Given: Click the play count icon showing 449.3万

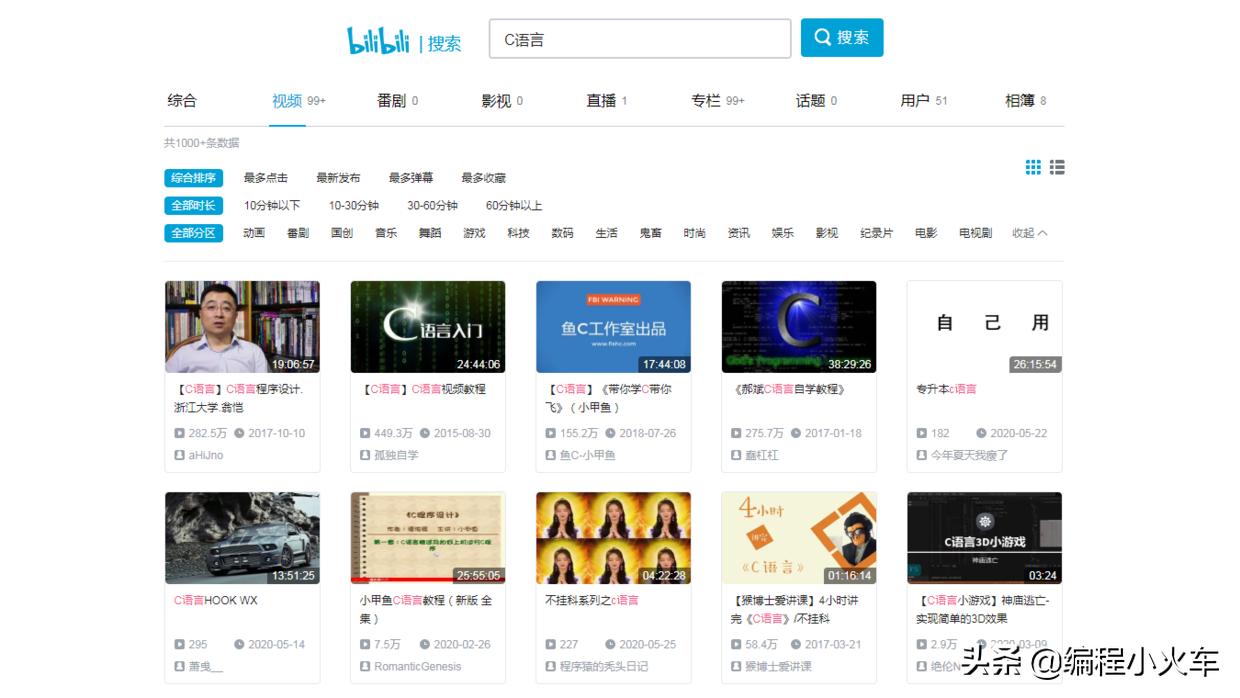Looking at the screenshot, I should pyautogui.click(x=364, y=433).
